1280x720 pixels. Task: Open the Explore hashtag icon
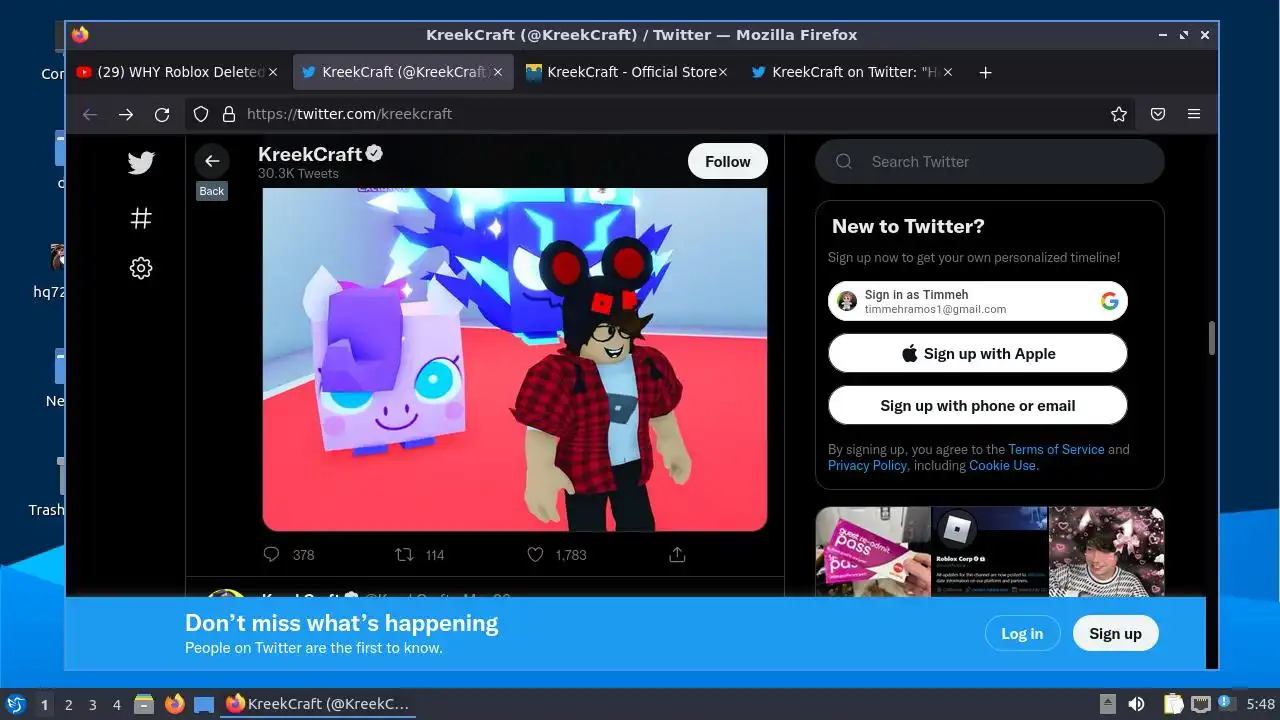(x=141, y=217)
